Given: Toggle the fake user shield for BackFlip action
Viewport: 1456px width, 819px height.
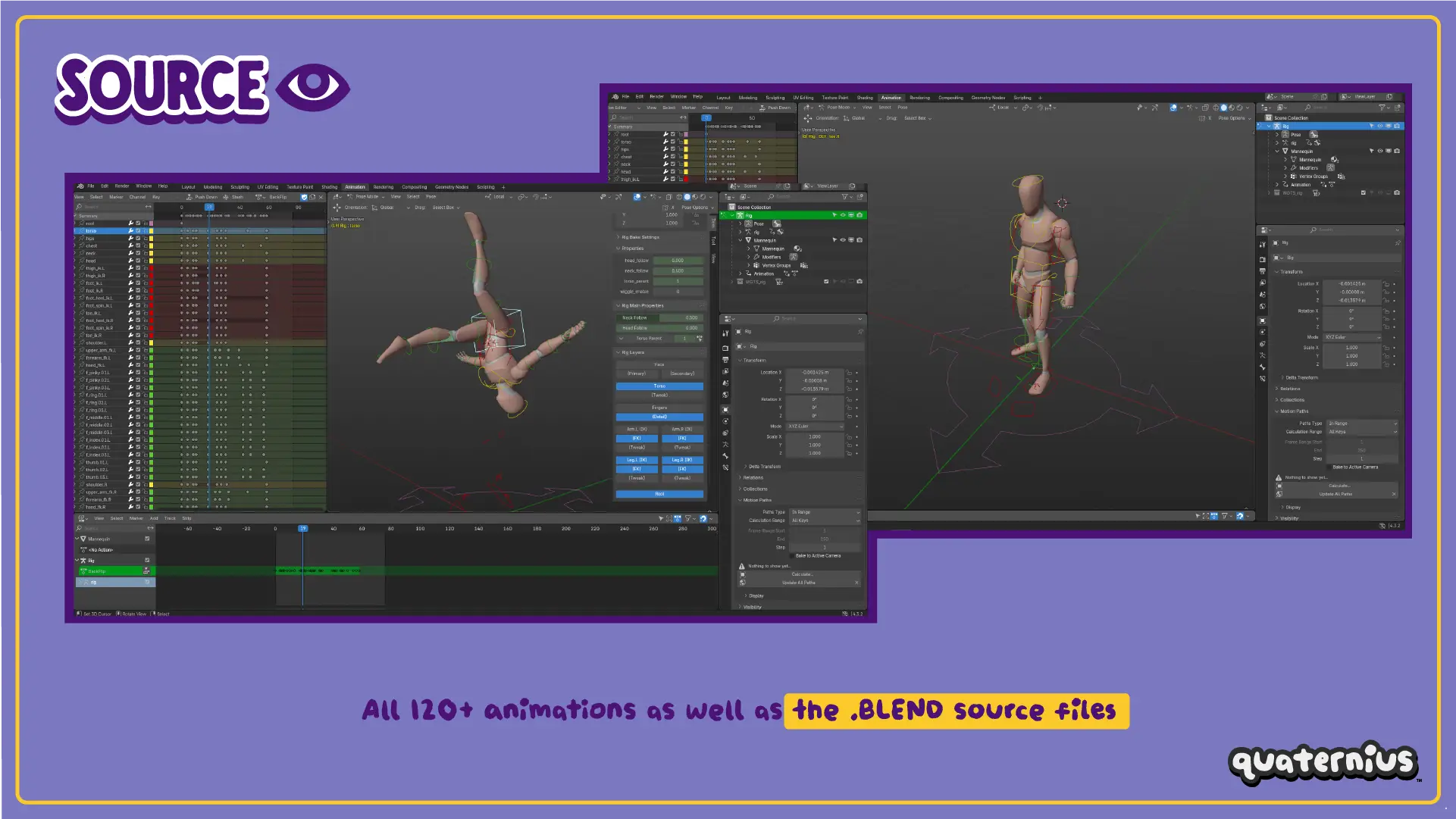Looking at the screenshot, I should (304, 197).
